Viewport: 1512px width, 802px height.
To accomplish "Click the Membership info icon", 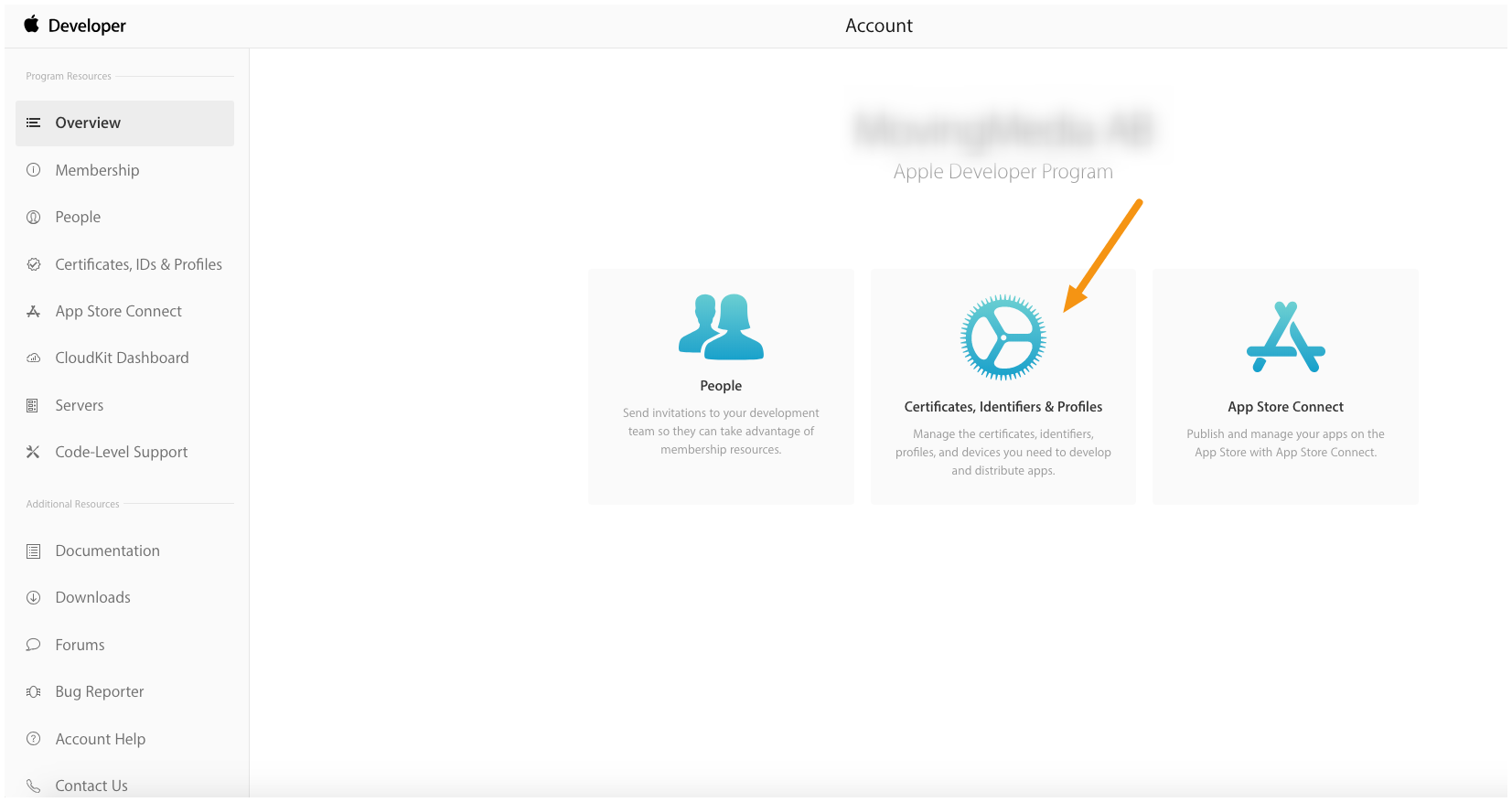I will click(33, 170).
